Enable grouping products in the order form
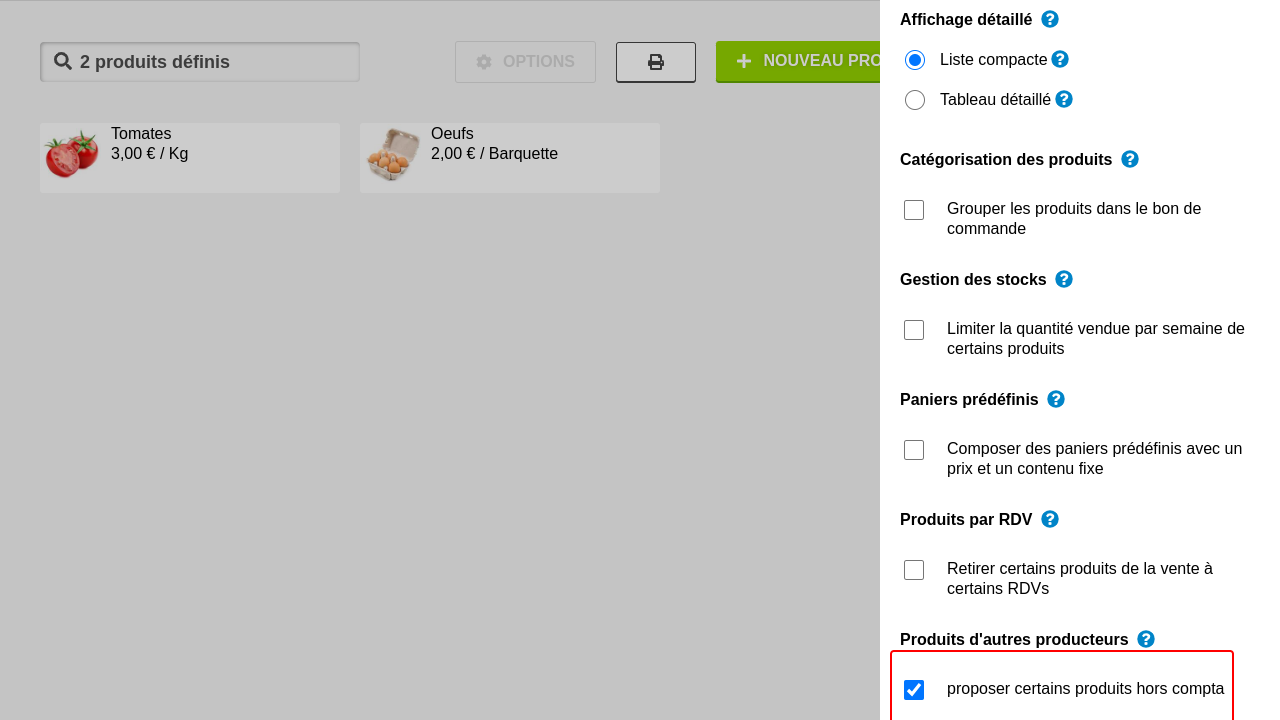This screenshot has width=1280, height=720. tap(914, 210)
